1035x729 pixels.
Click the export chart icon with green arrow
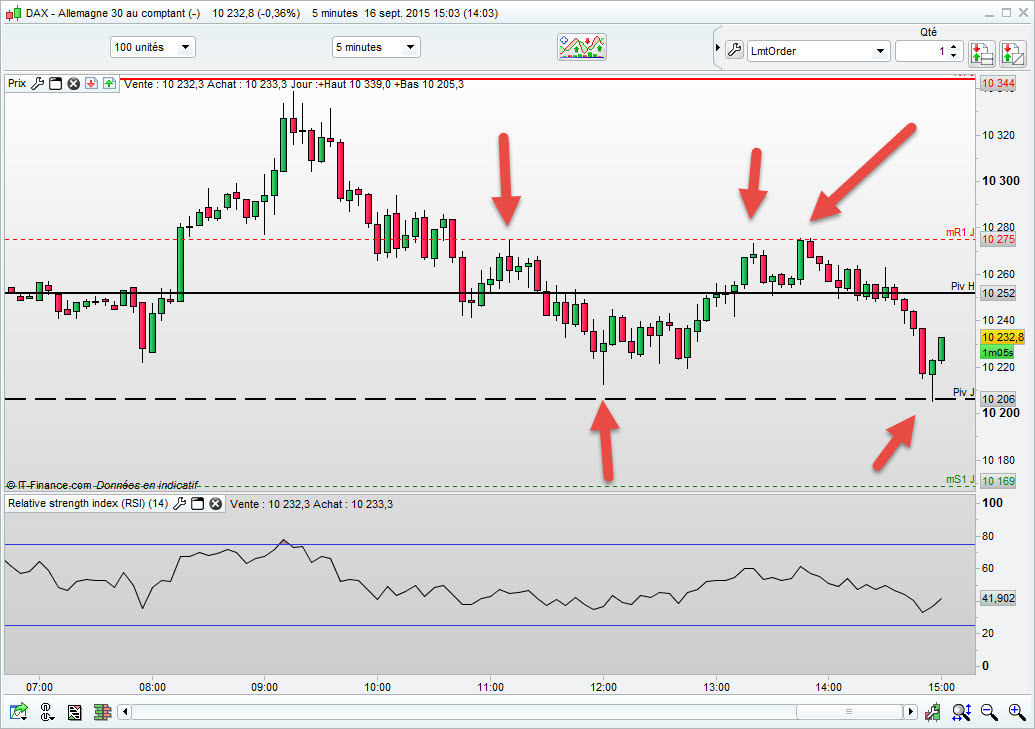tap(18, 712)
